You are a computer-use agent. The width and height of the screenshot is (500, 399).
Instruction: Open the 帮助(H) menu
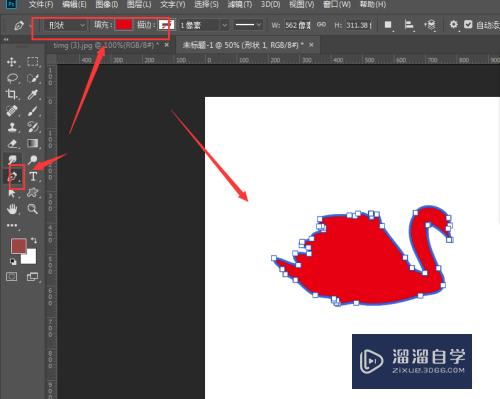pos(373,5)
